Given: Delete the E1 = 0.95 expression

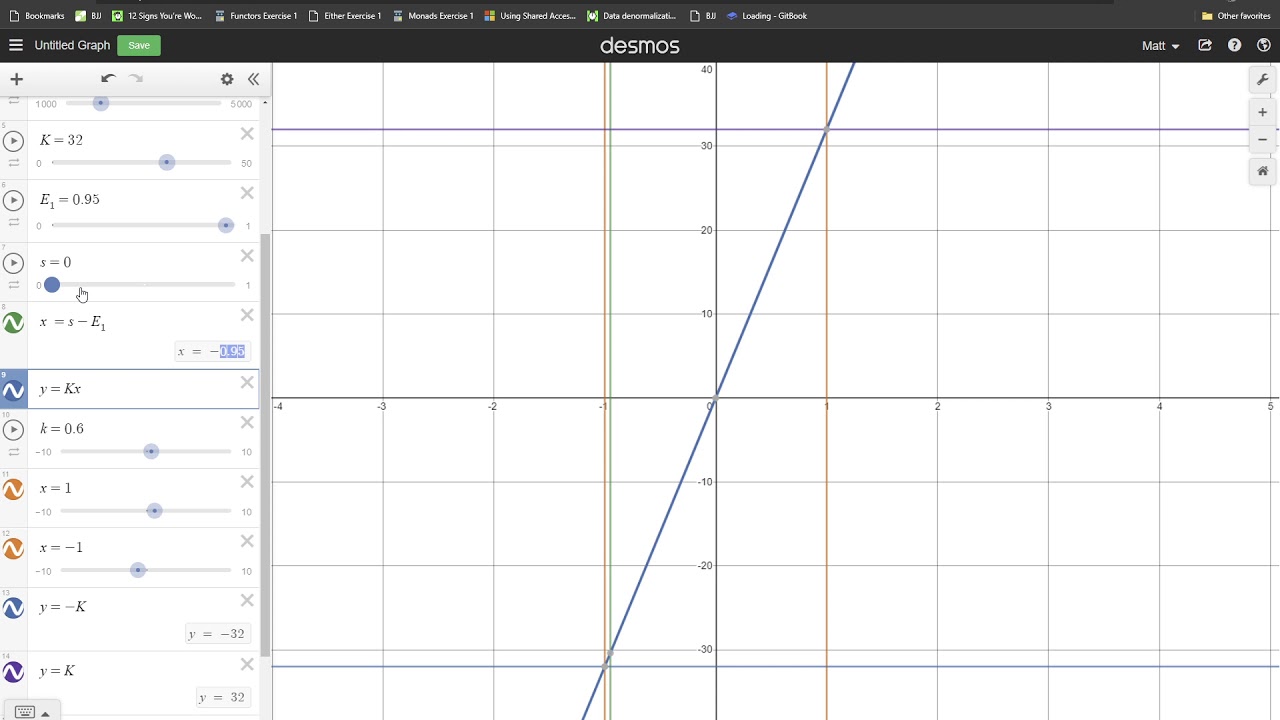Looking at the screenshot, I should pyautogui.click(x=247, y=193).
